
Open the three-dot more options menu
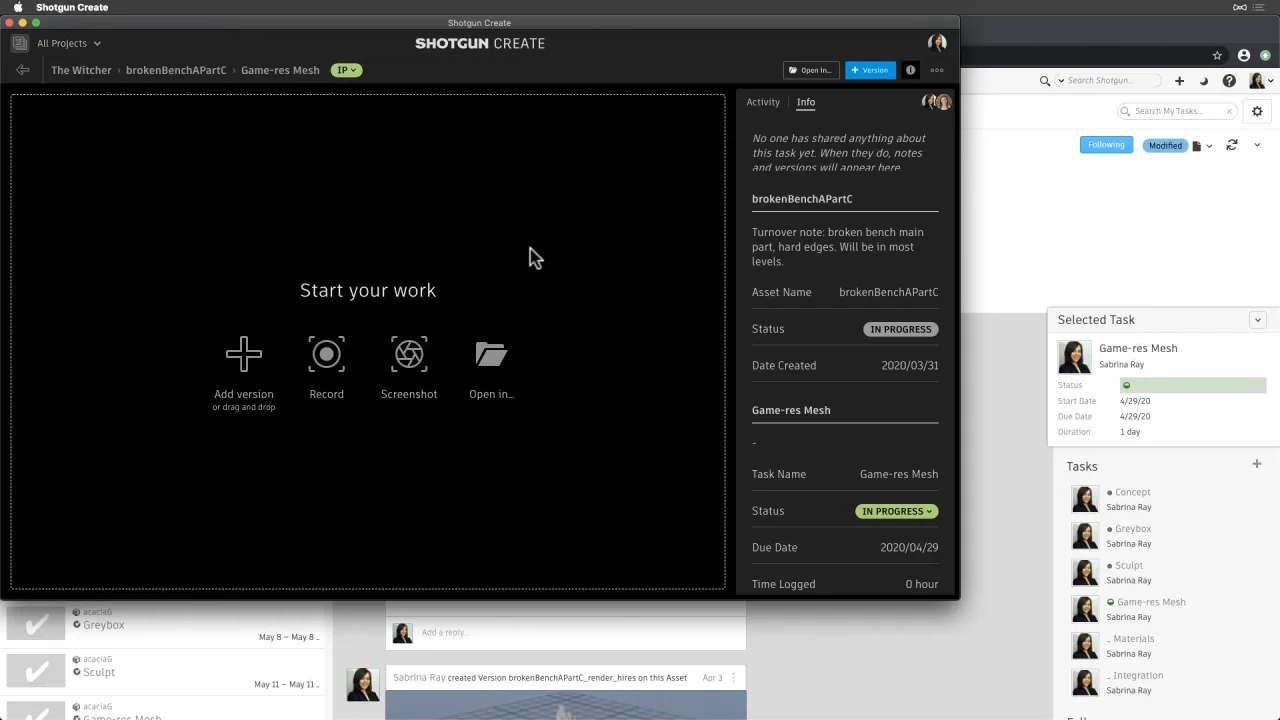(x=937, y=70)
